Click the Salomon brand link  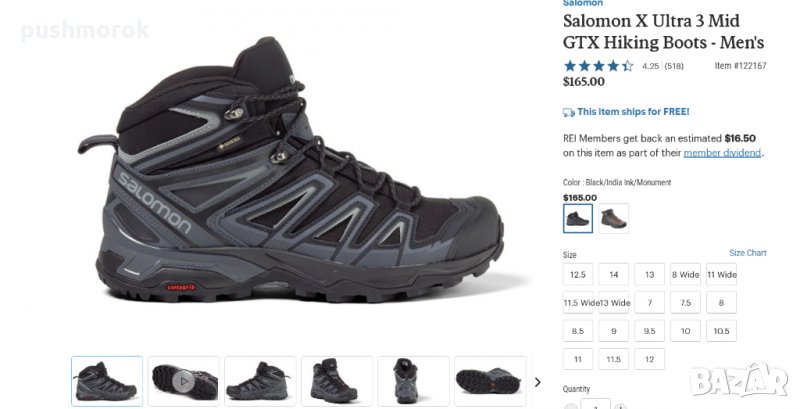(583, 3)
